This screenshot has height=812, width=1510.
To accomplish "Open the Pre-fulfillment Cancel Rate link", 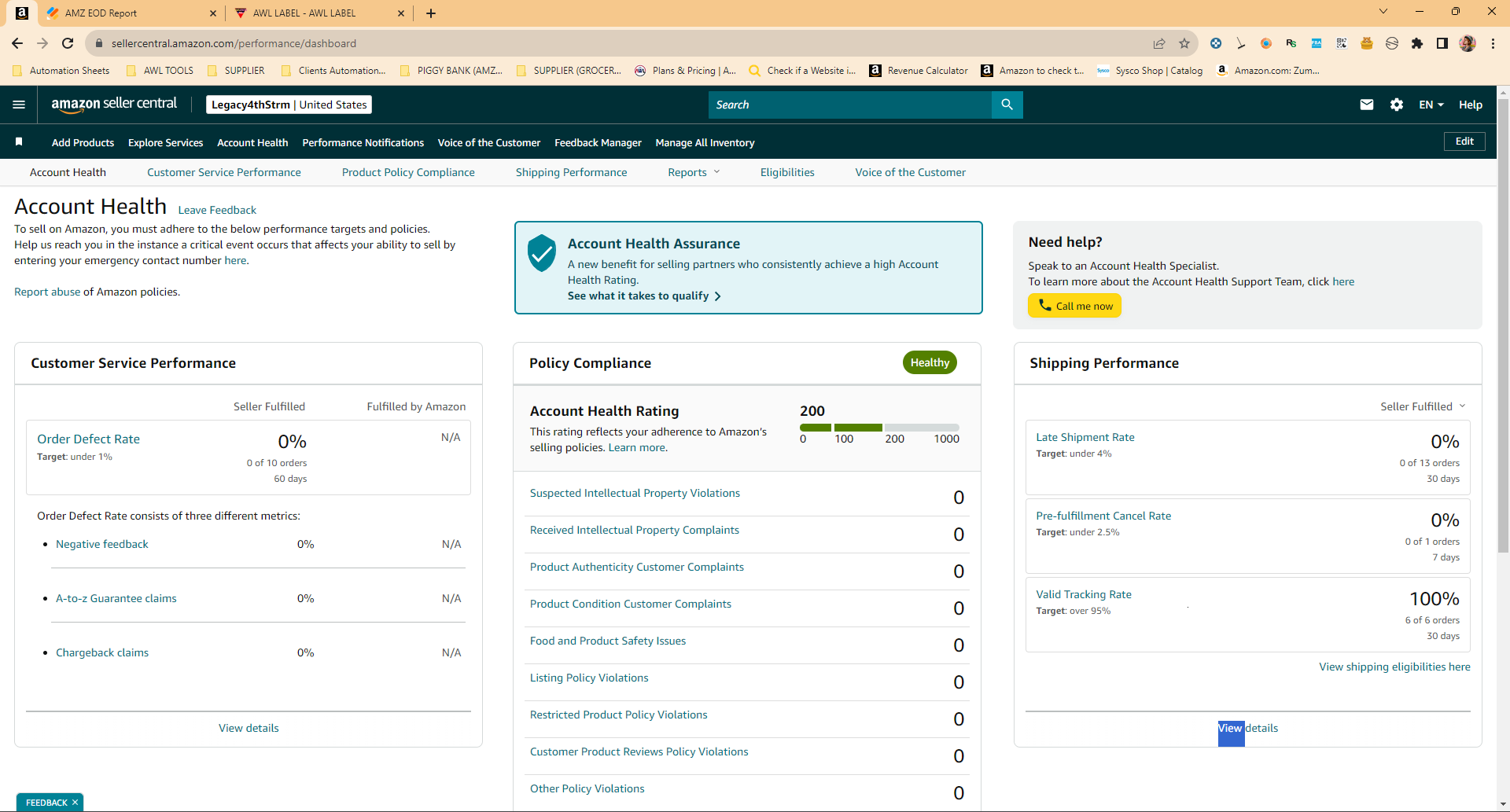I will click(1103, 516).
